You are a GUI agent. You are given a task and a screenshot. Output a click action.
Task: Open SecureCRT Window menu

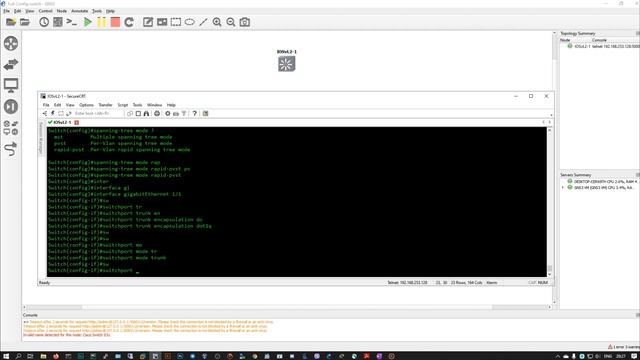[x=155, y=105]
